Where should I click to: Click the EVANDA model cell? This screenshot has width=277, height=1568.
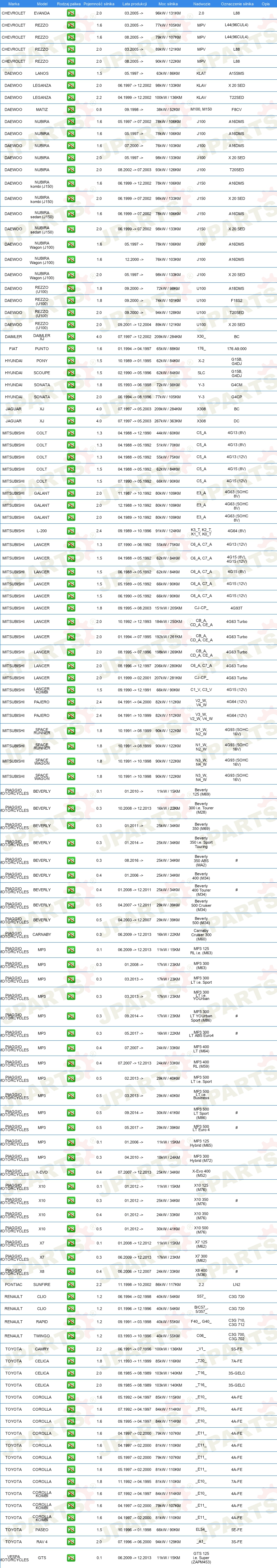[42, 13]
